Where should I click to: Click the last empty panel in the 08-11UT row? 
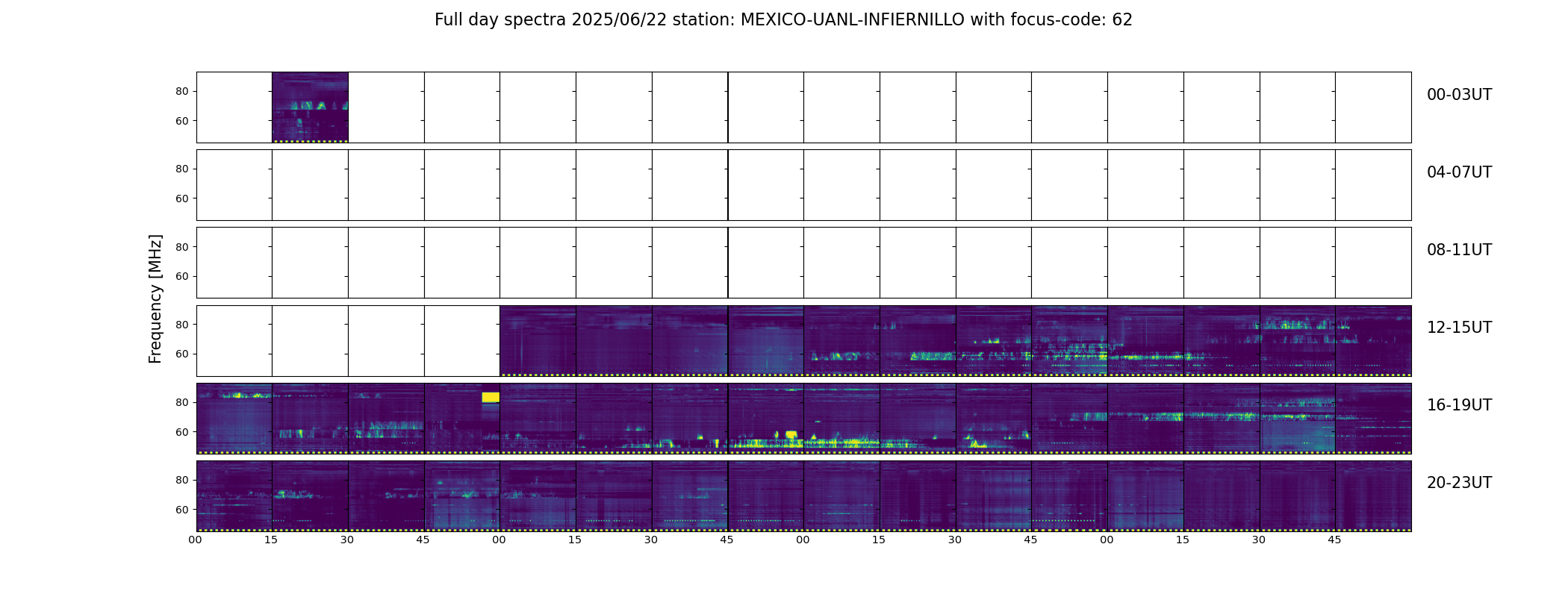[1373, 263]
